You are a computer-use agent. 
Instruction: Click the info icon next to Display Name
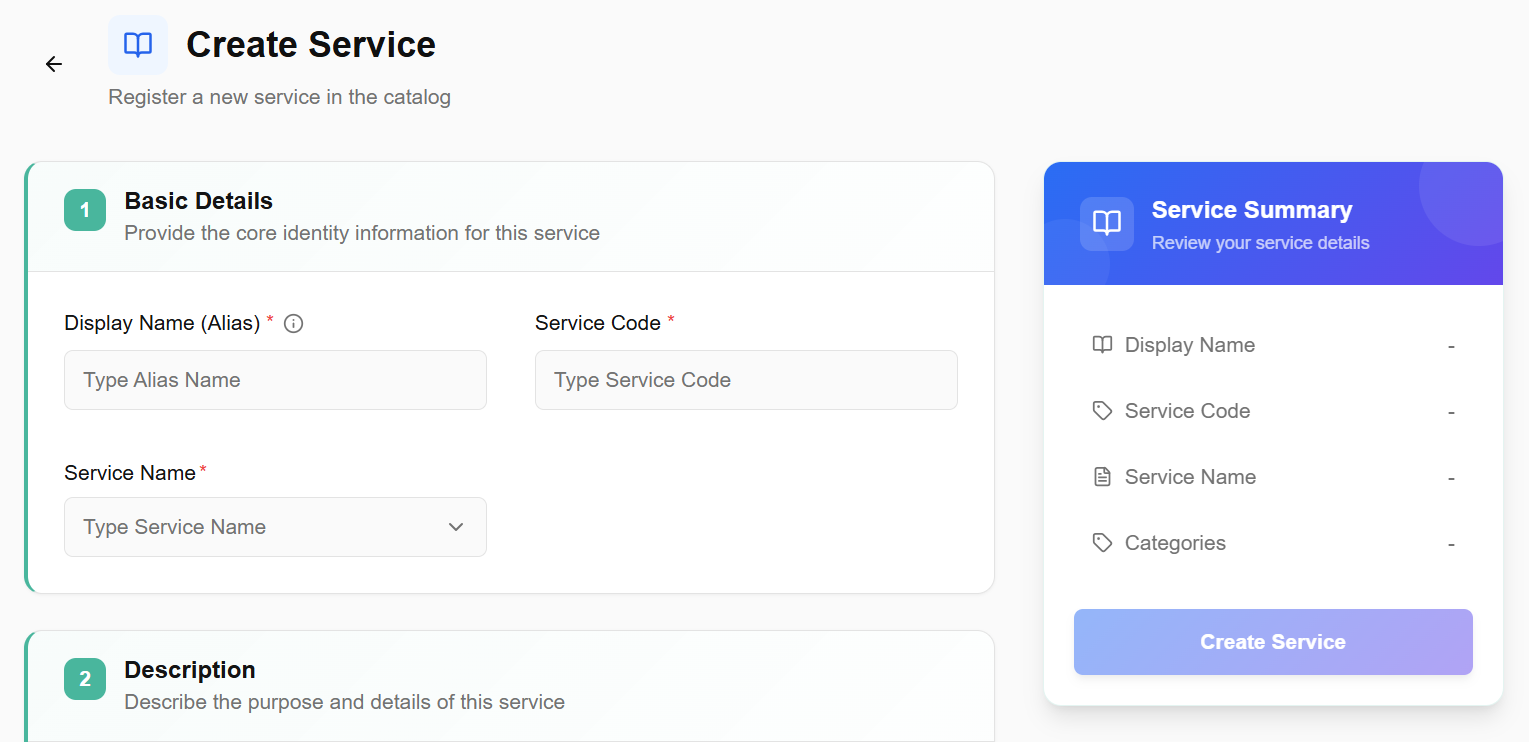293,323
